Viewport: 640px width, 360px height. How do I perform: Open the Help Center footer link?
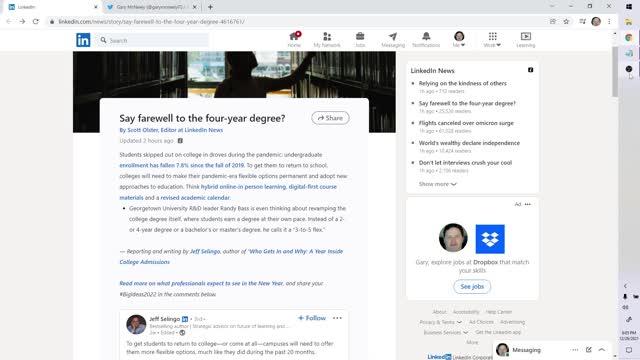pyautogui.click(x=498, y=312)
